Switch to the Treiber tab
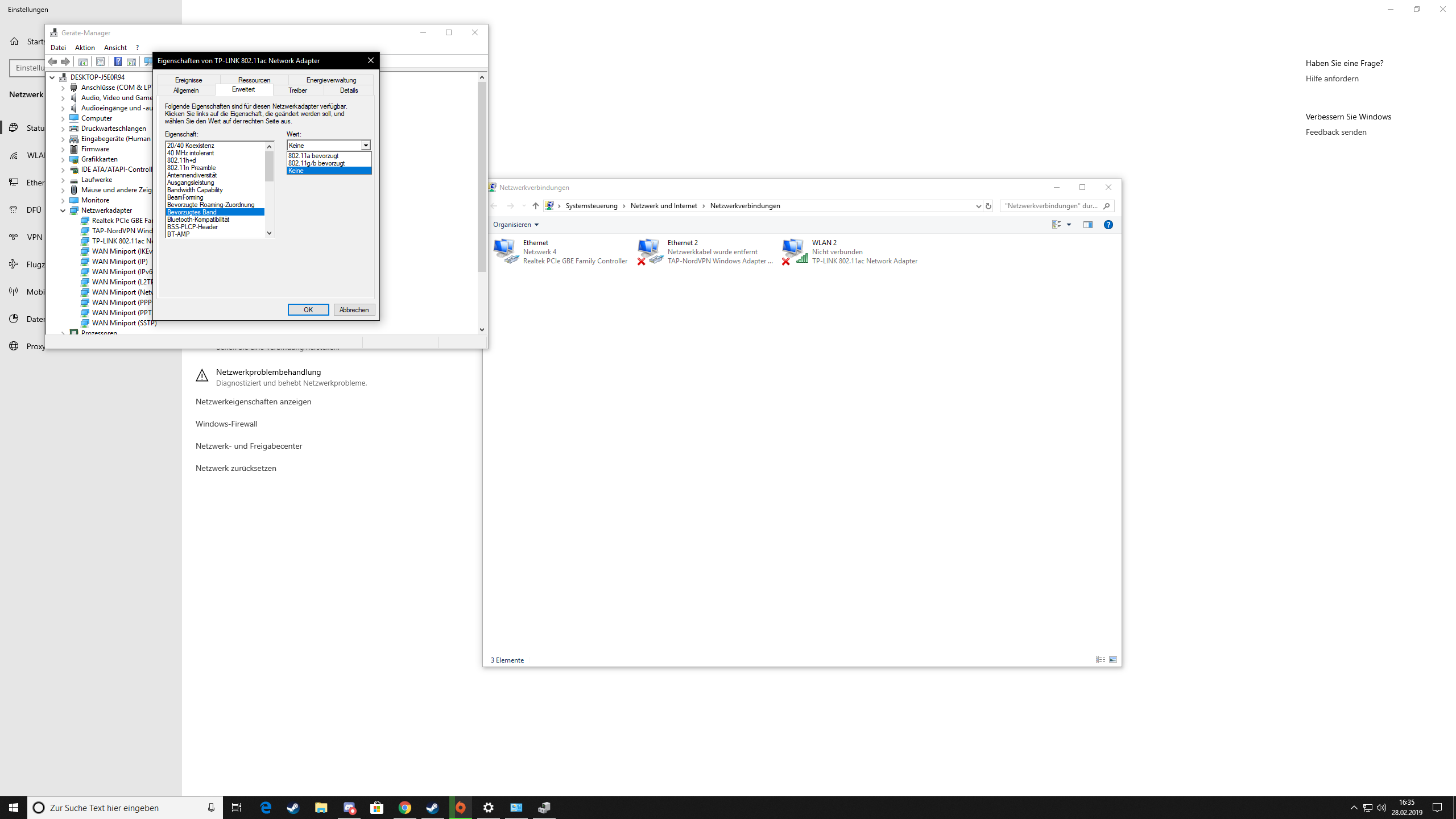This screenshot has width=1456, height=819. point(297,90)
